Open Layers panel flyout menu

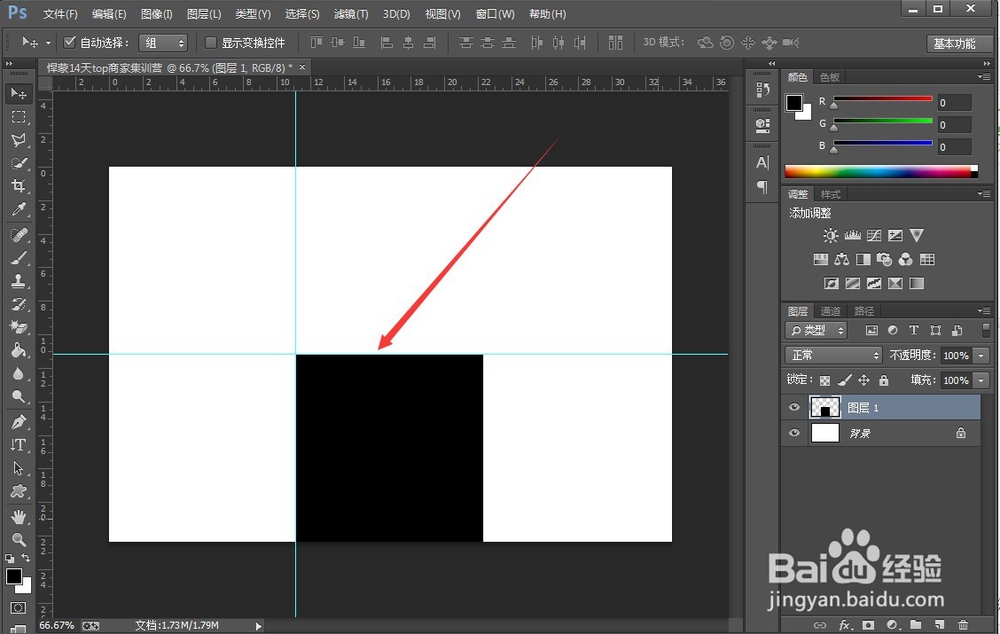(983, 311)
